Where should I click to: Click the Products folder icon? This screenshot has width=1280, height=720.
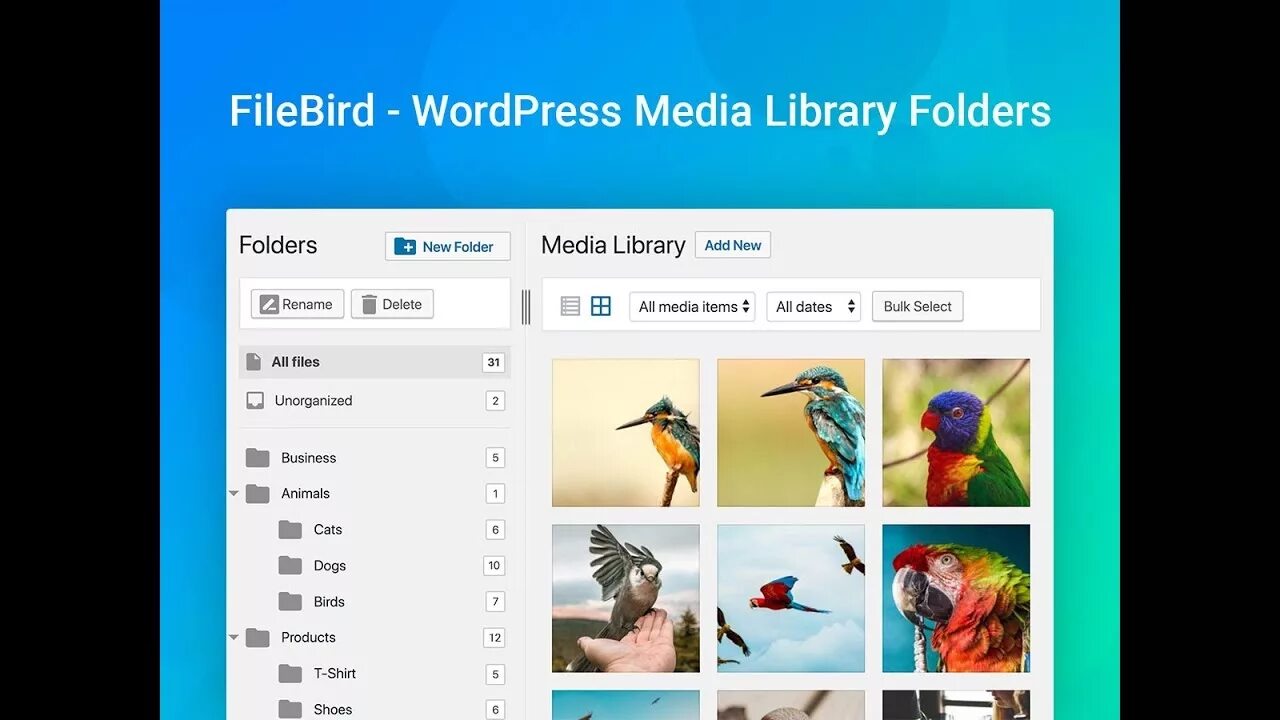click(258, 638)
